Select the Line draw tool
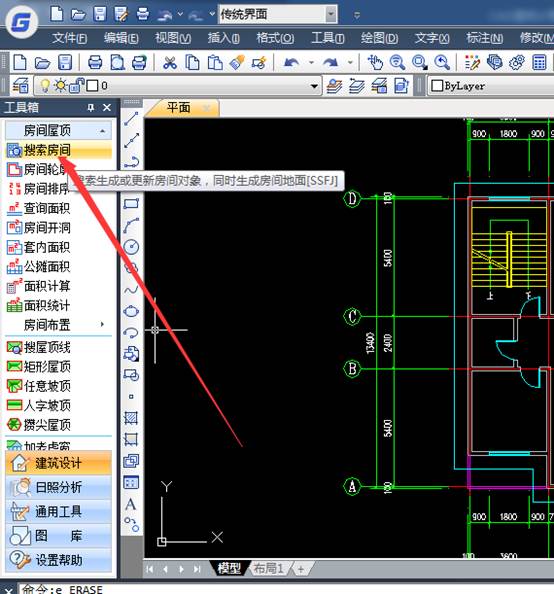 131,119
